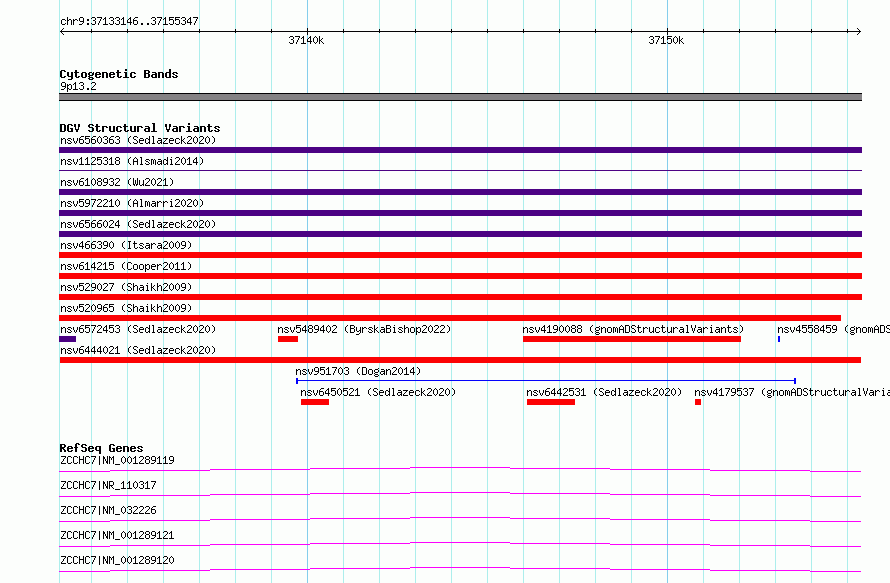
Task: Click the purple bar under nsv6560363
Action: (x=460, y=150)
